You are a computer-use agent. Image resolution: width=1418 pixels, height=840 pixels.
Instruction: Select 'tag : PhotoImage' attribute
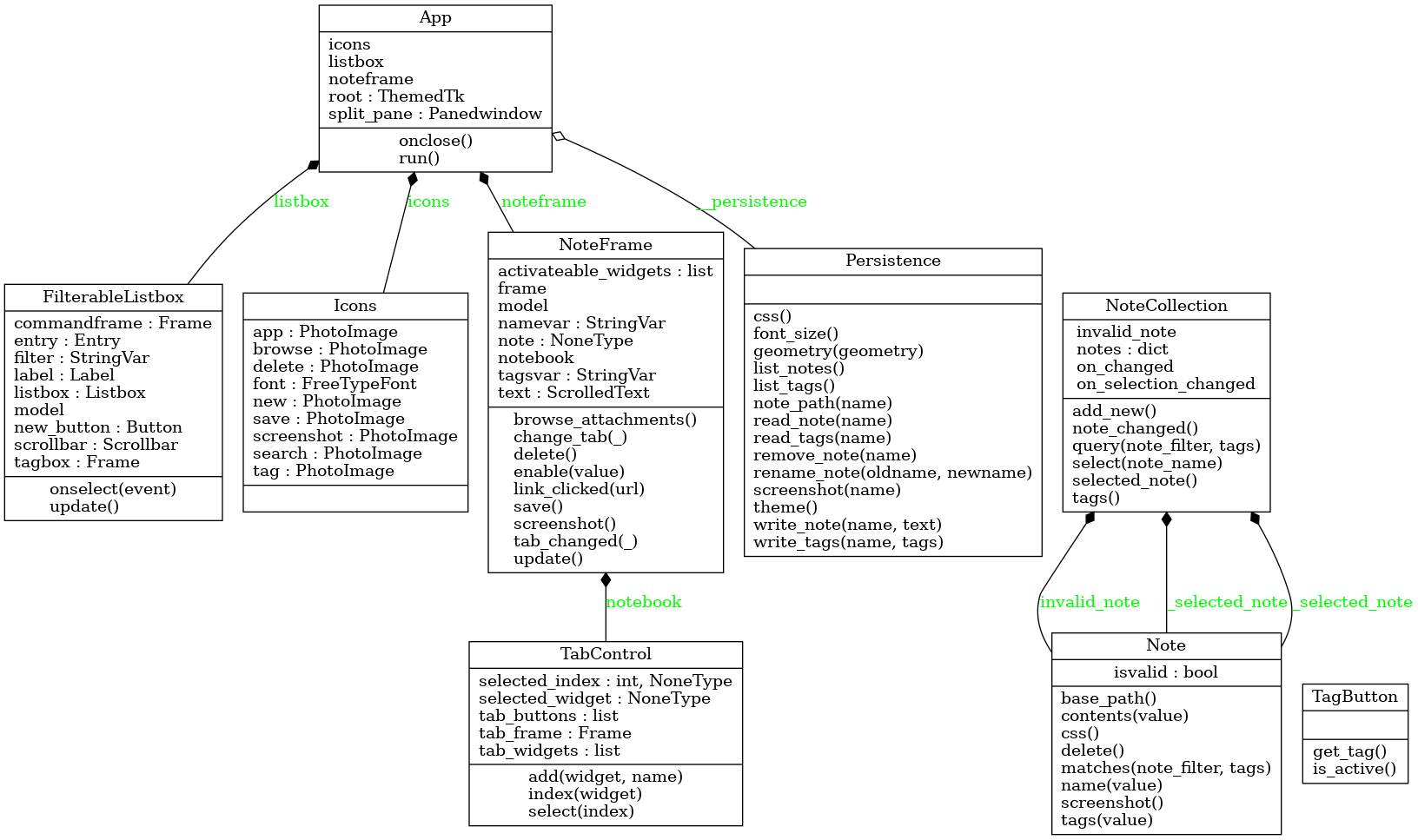[323, 471]
